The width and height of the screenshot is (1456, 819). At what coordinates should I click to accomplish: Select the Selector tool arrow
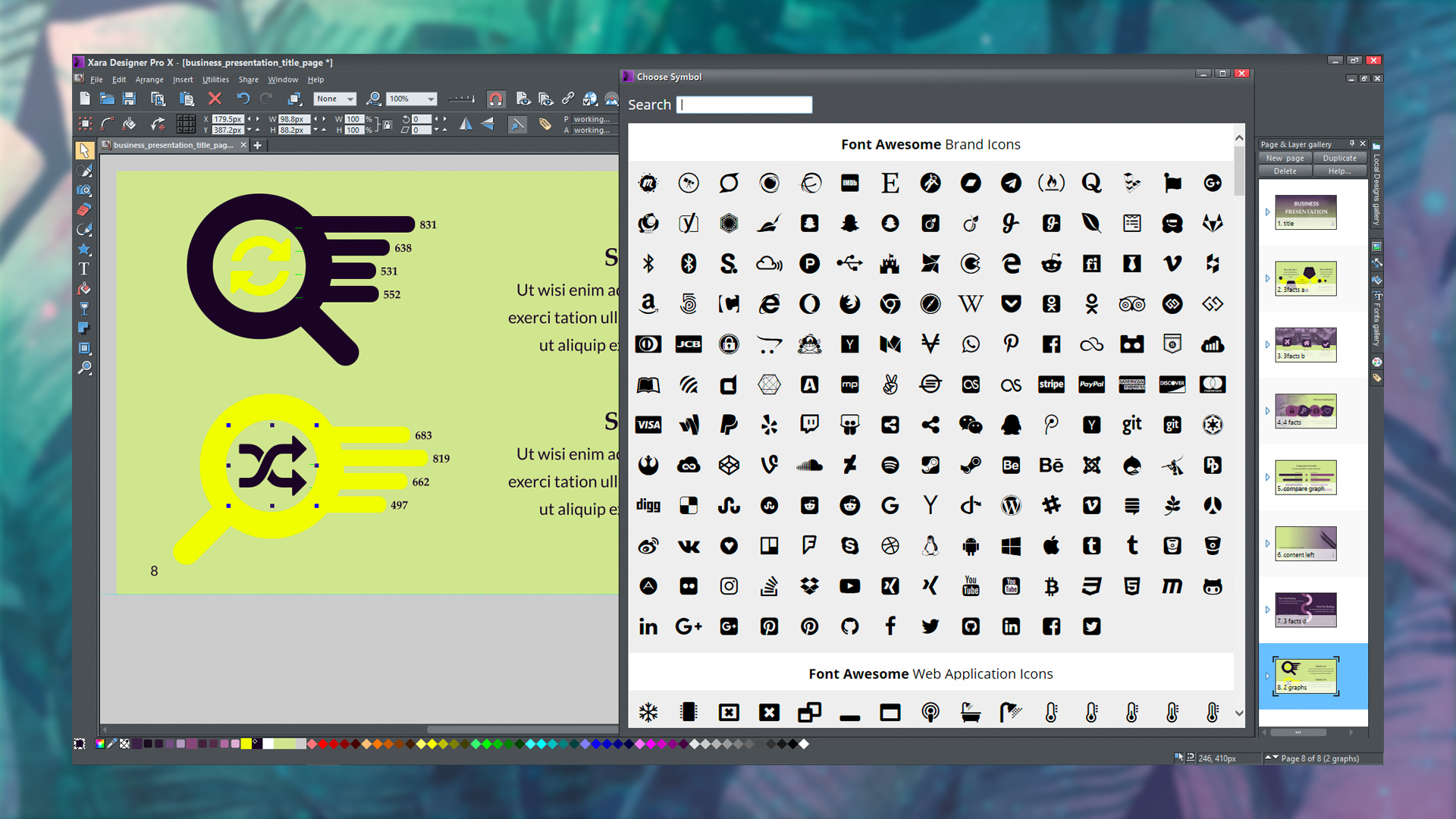pos(85,152)
